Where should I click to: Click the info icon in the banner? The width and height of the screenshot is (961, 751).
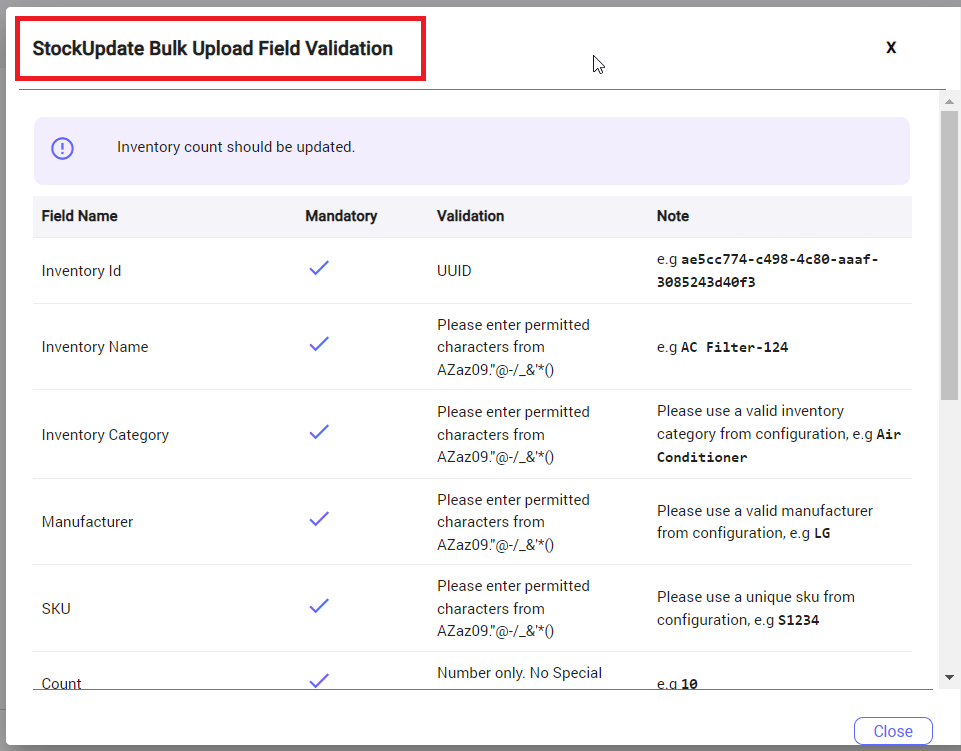[63, 148]
